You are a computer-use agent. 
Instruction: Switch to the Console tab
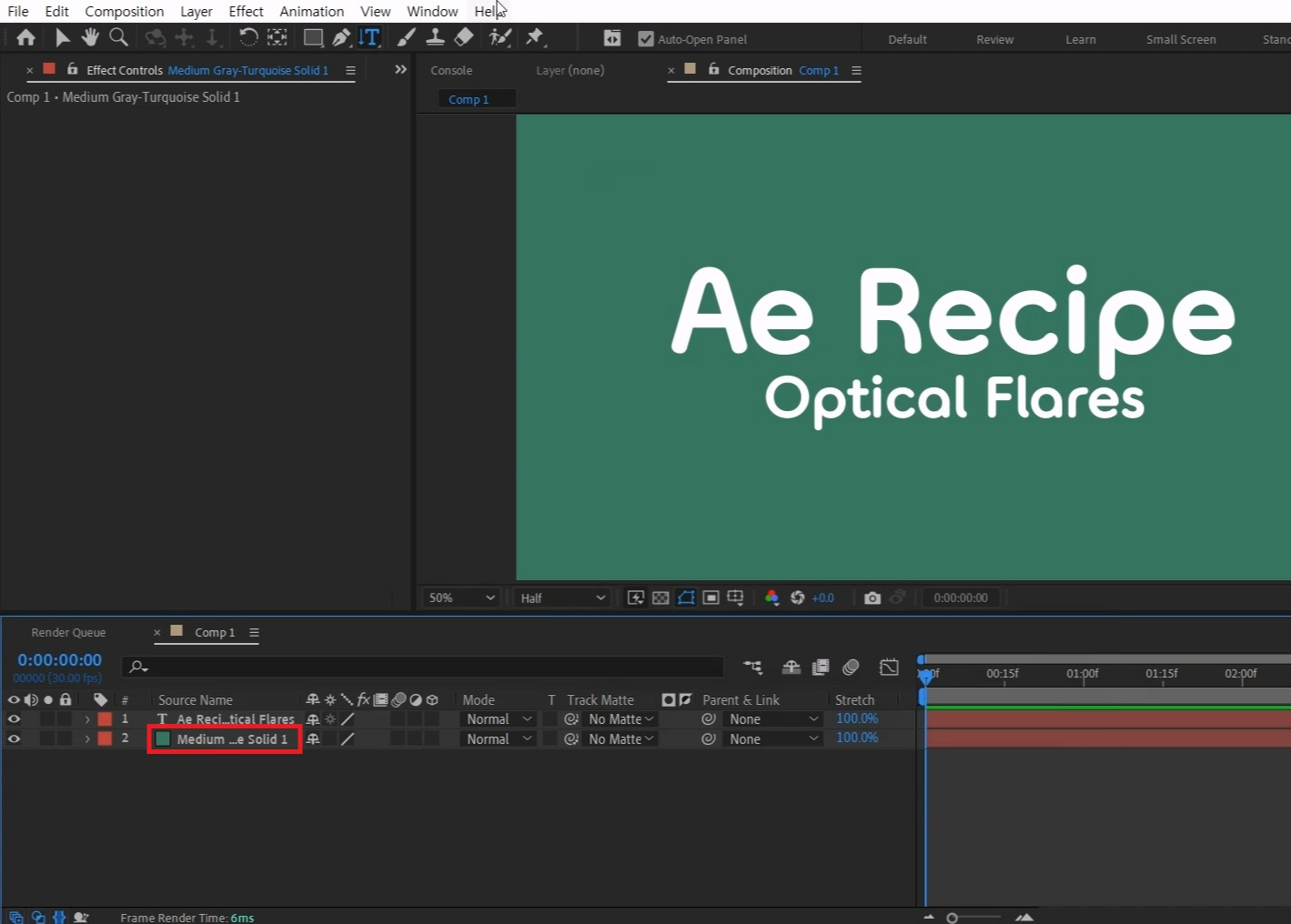point(451,70)
